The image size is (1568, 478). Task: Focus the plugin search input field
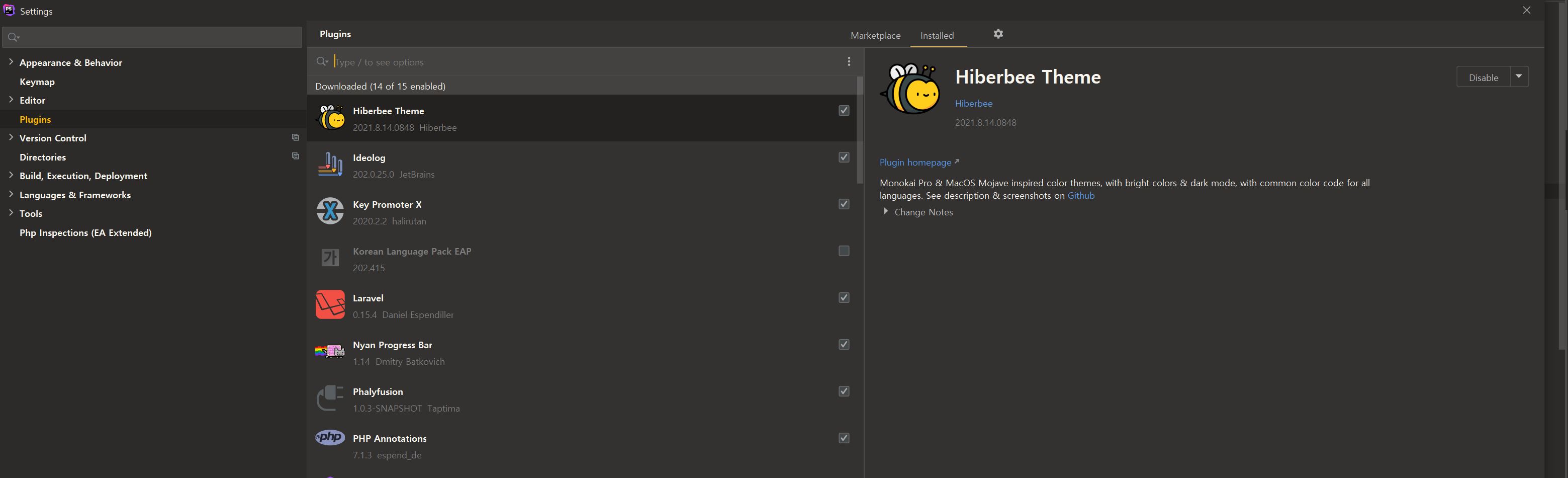pos(584,61)
